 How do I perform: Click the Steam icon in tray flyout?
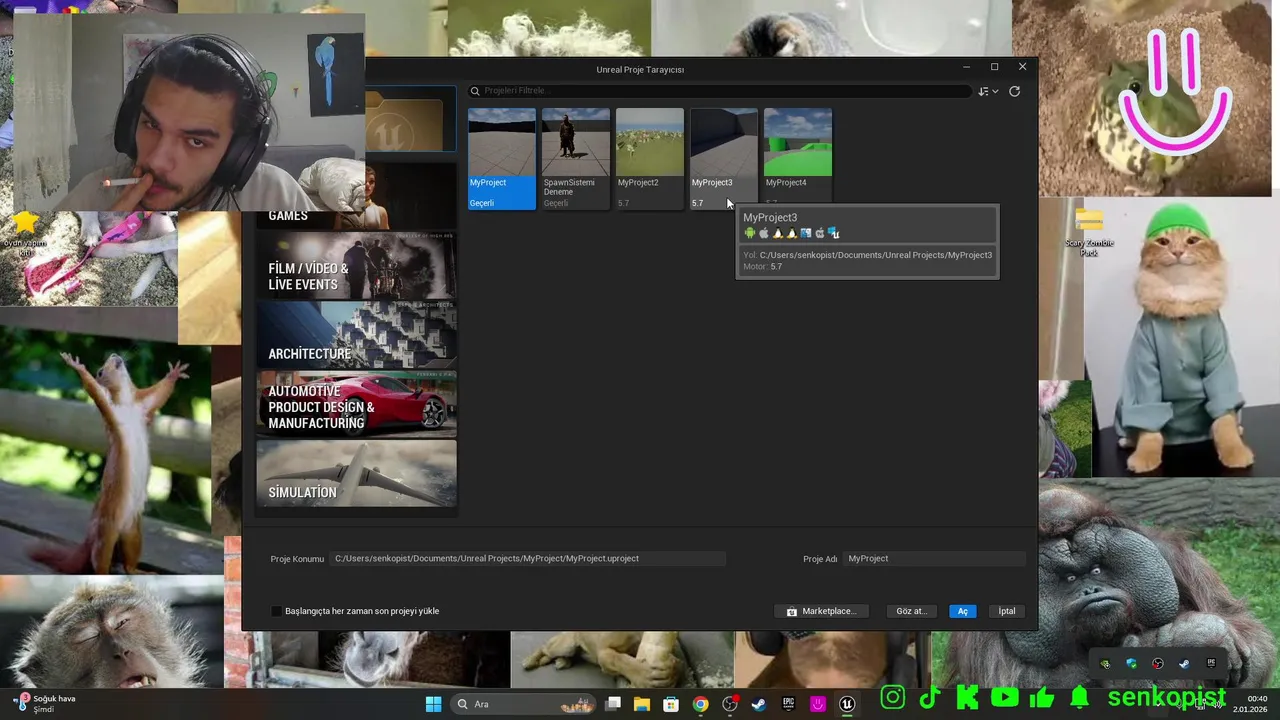point(1184,664)
